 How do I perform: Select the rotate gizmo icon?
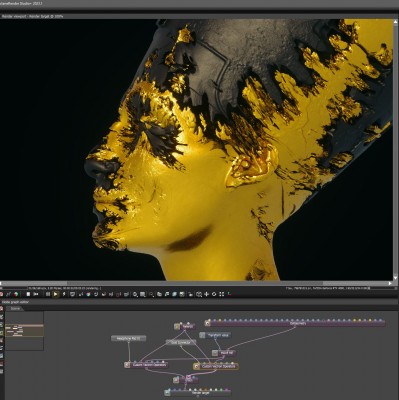tap(214, 294)
